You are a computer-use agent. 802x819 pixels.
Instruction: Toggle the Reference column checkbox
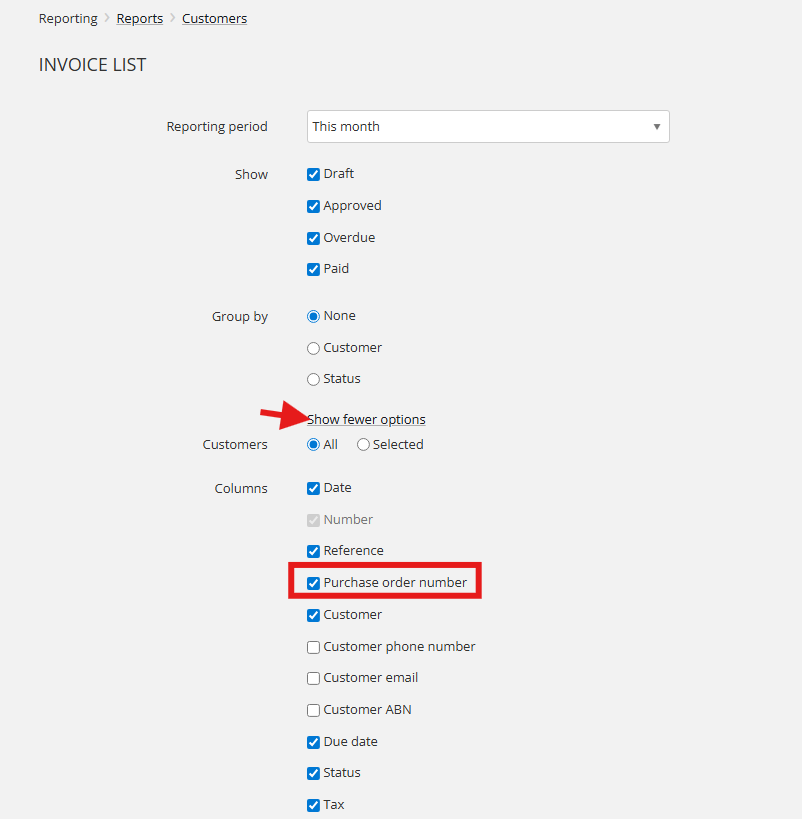pos(313,551)
